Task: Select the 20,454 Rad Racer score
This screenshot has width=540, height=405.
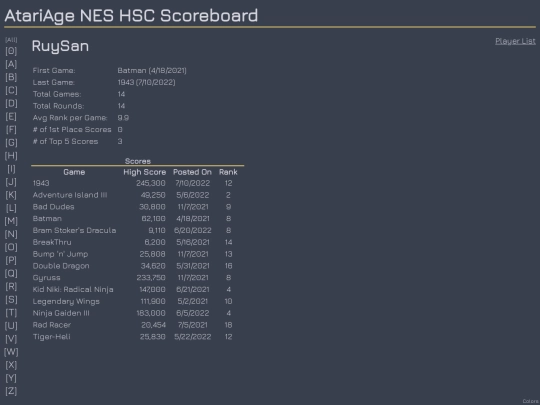Action: click(153, 325)
